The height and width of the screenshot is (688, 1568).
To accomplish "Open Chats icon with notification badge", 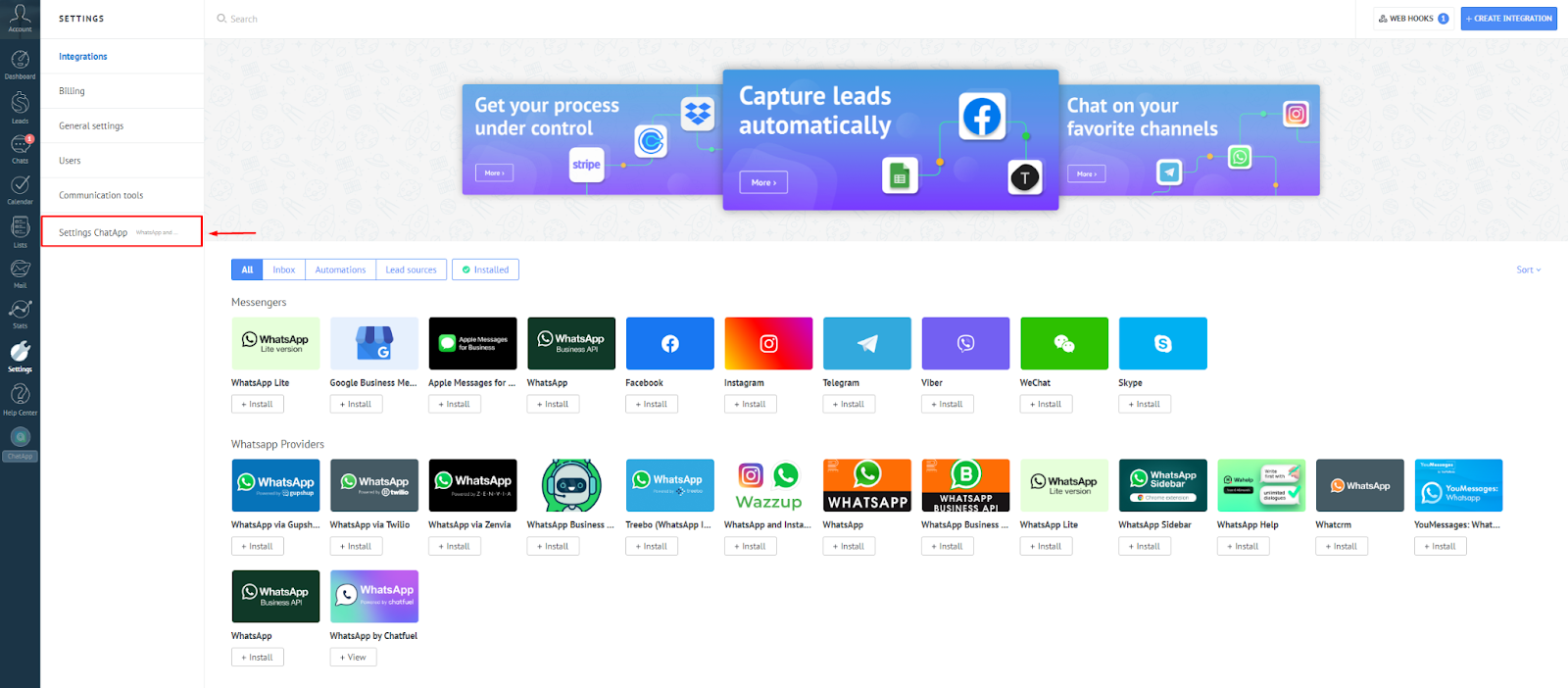I will click(20, 149).
